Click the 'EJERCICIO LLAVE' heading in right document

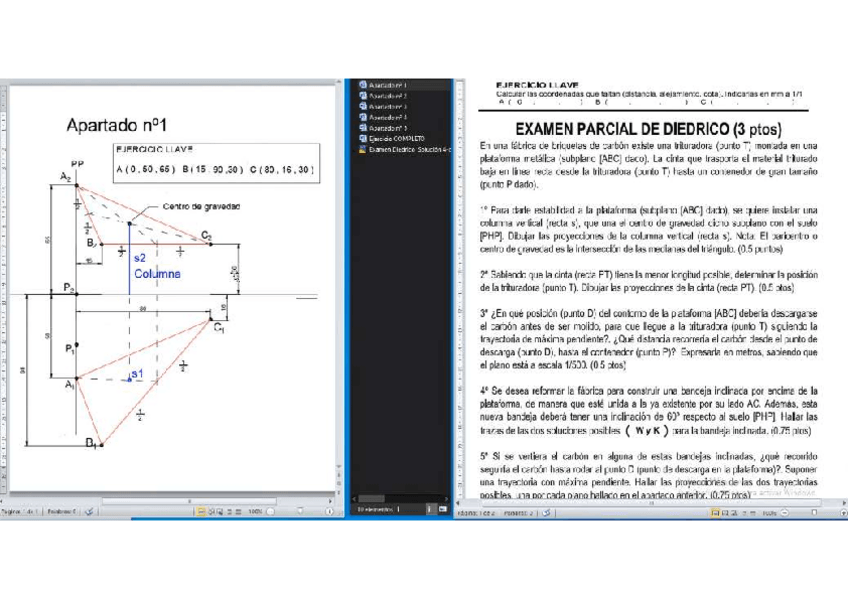pyautogui.click(x=537, y=85)
